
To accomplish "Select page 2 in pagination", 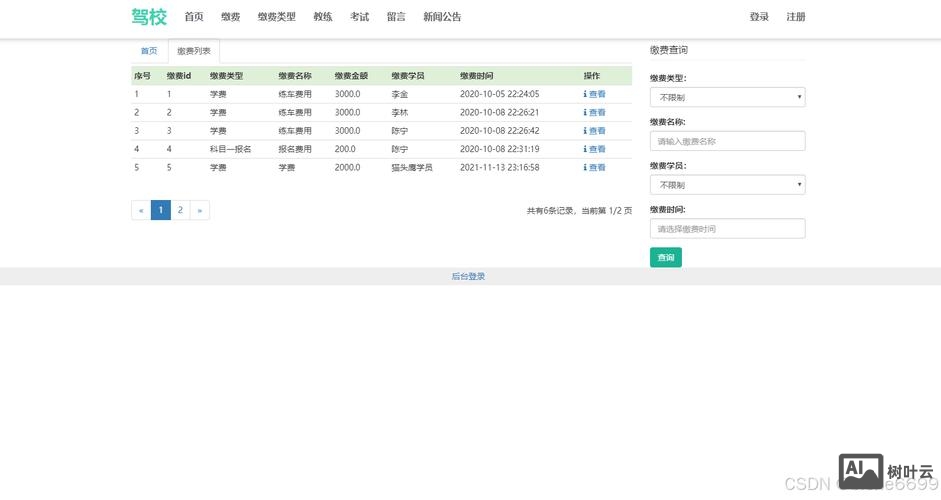I will tap(180, 210).
